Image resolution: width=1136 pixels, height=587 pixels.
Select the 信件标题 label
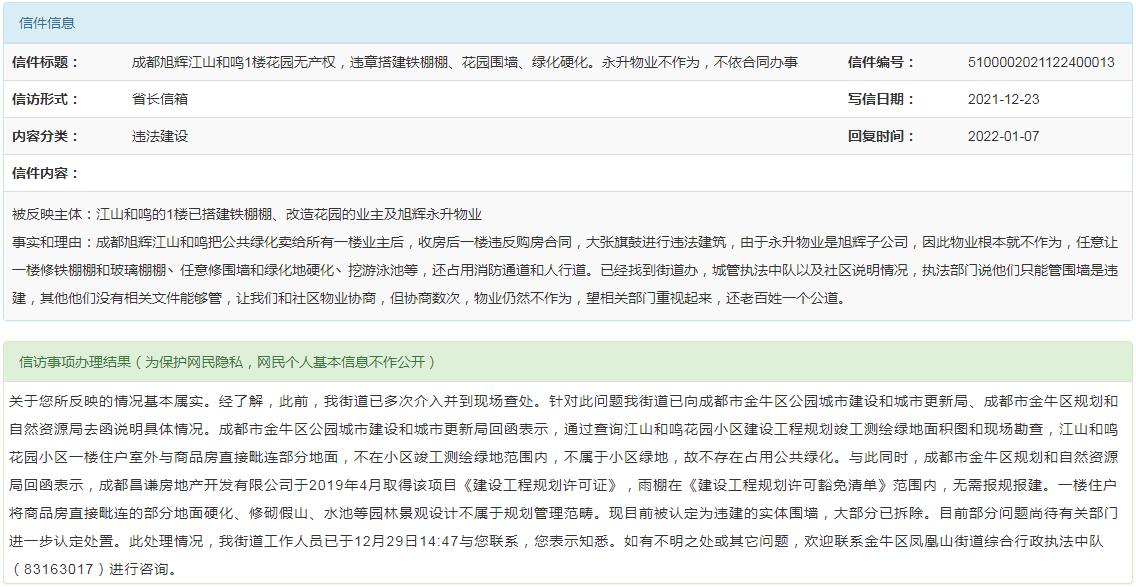tap(46, 62)
